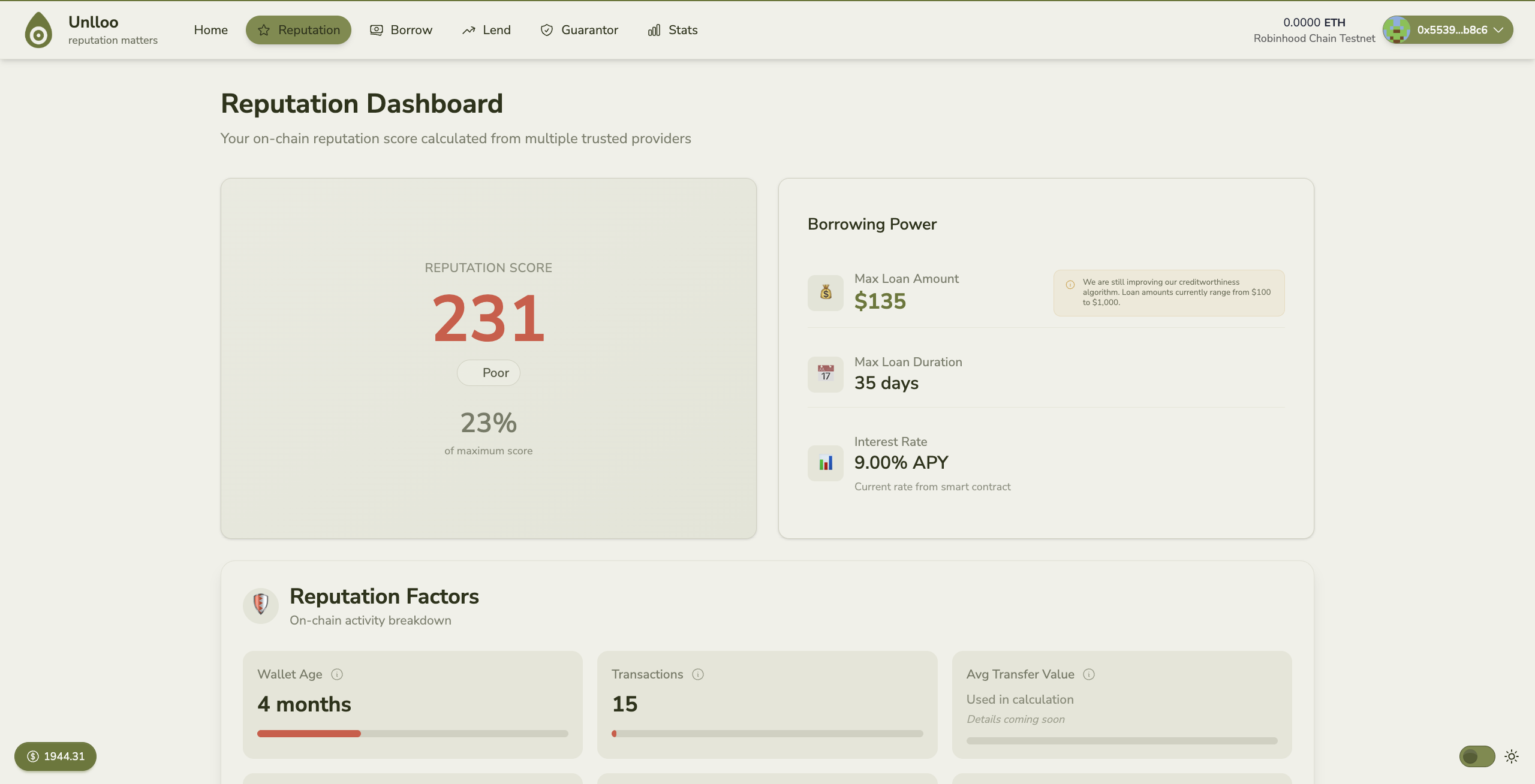The image size is (1535, 784).
Task: Click the calendar Max Loan Duration icon
Action: click(826, 374)
